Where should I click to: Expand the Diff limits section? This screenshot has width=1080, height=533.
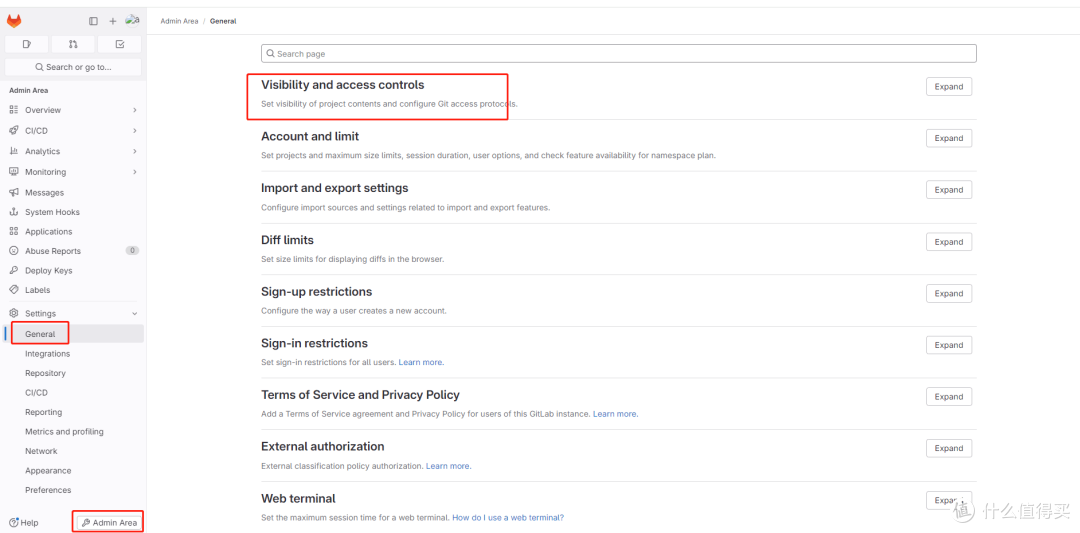pyautogui.click(x=948, y=242)
